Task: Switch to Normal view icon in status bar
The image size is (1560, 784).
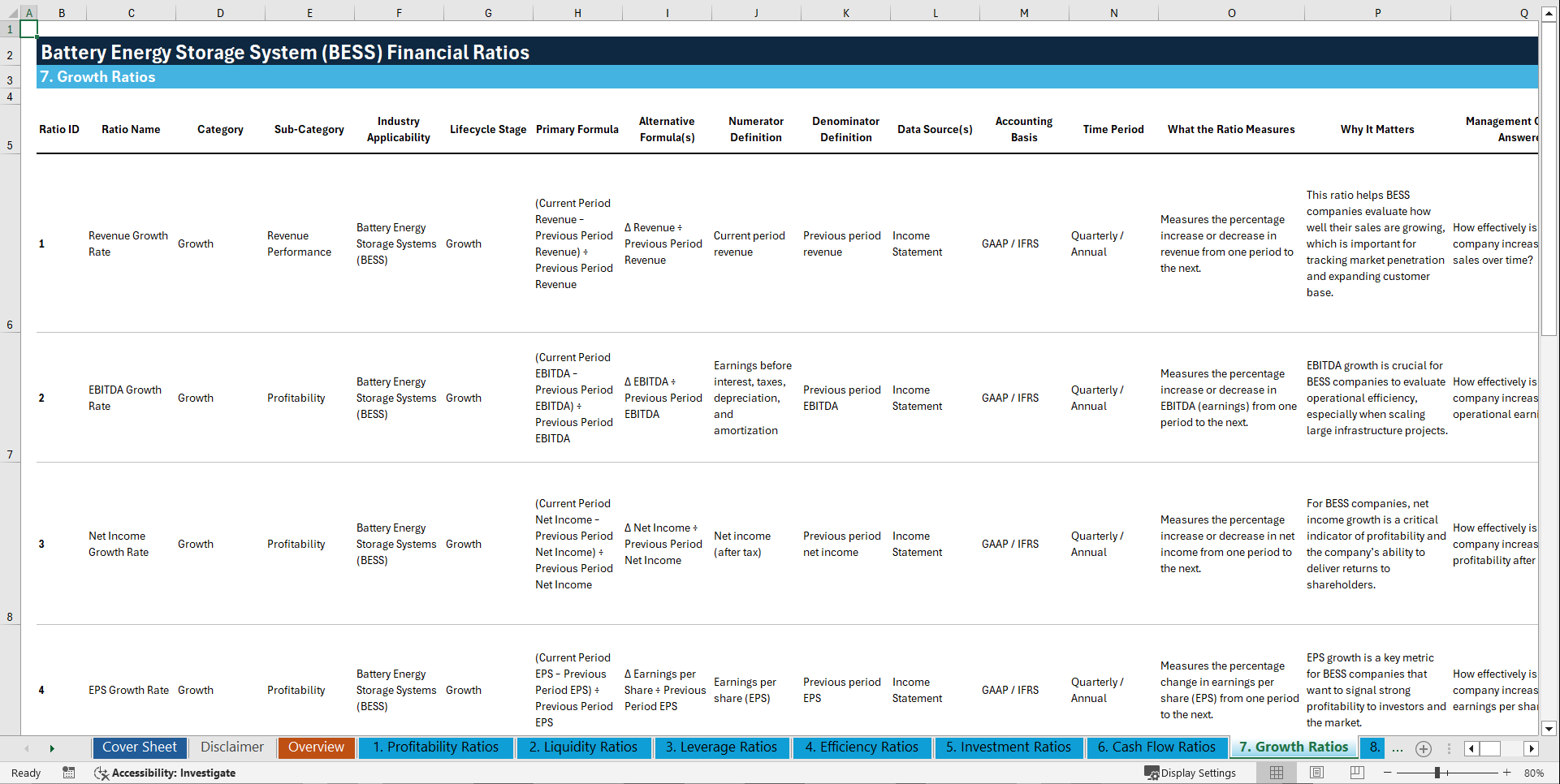Action: [1276, 773]
